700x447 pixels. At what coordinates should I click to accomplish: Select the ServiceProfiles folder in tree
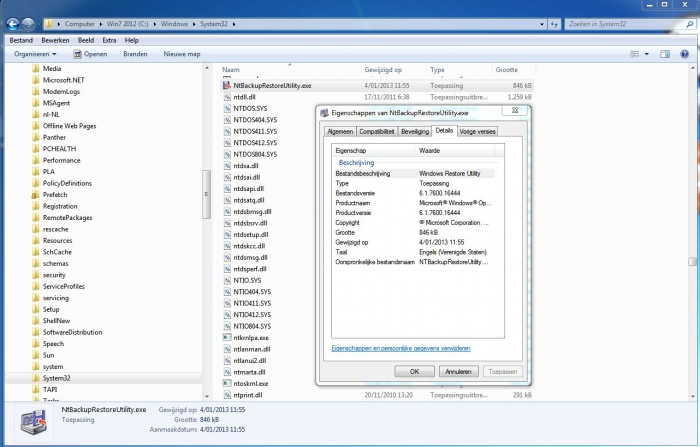click(63, 286)
